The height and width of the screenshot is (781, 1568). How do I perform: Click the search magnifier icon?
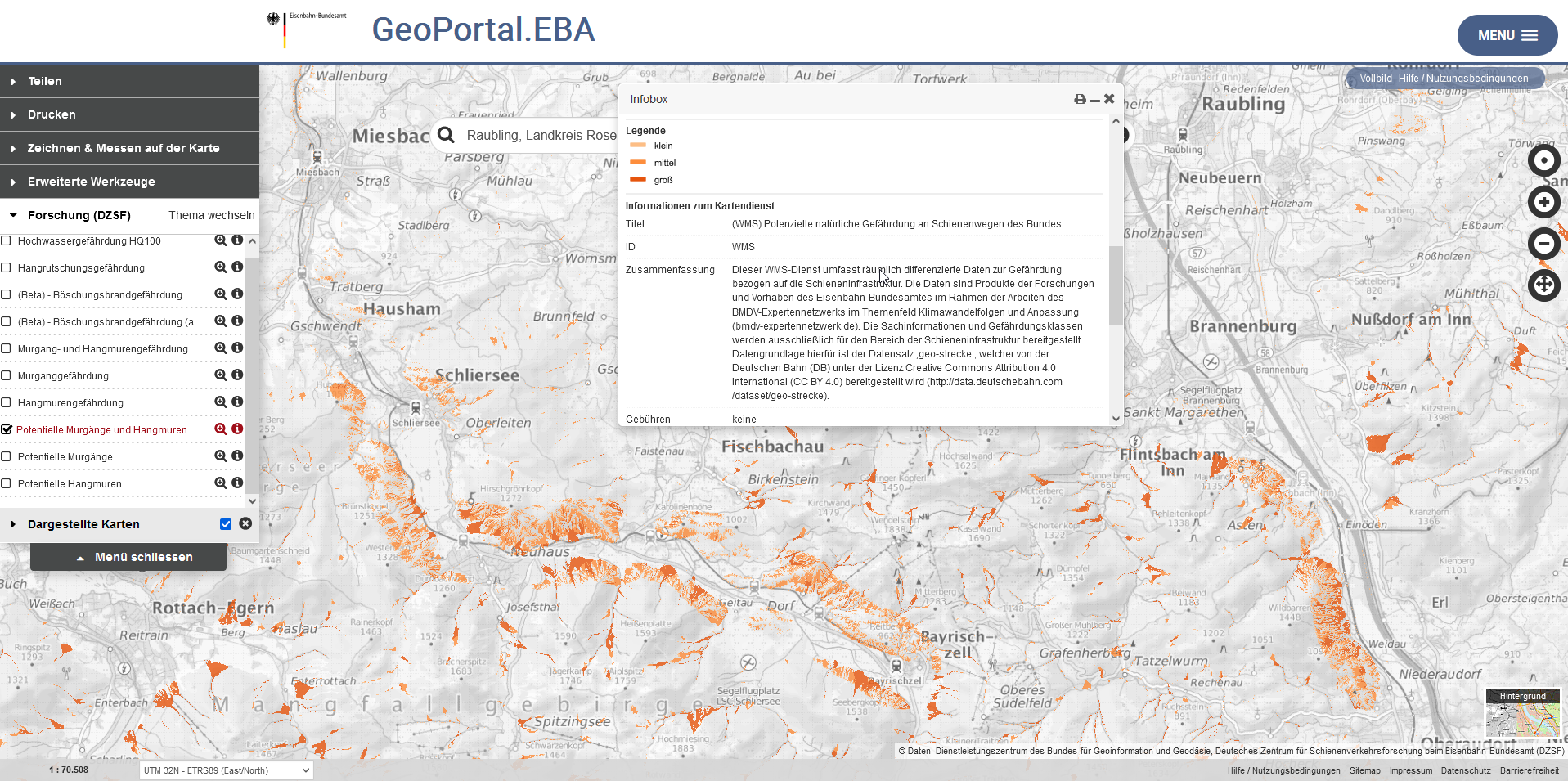[x=446, y=135]
